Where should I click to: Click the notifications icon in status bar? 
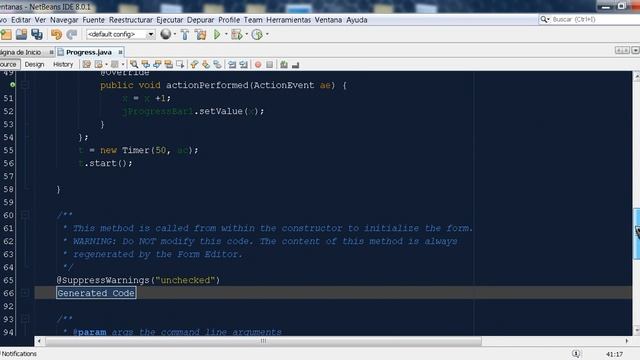pyautogui.click(x=576, y=354)
